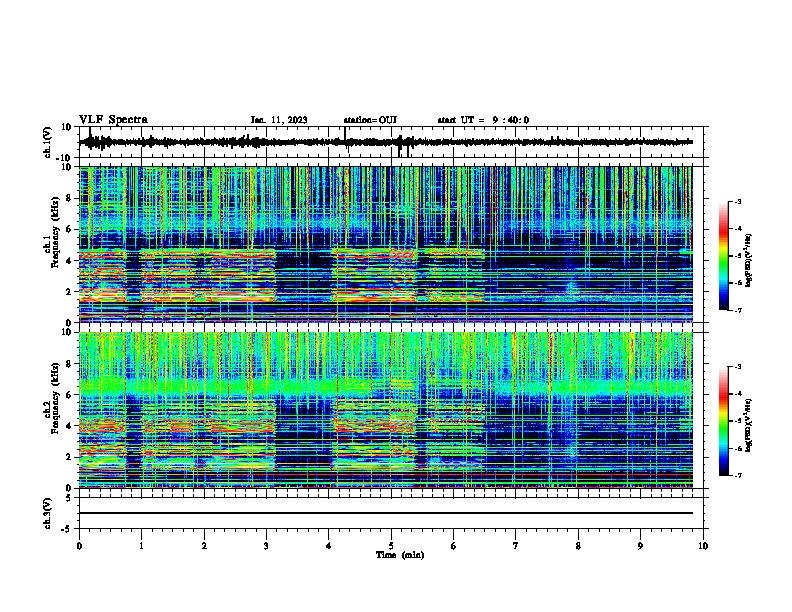
Task: Click the "VLF Spectra" plot title
Action: coord(113,120)
